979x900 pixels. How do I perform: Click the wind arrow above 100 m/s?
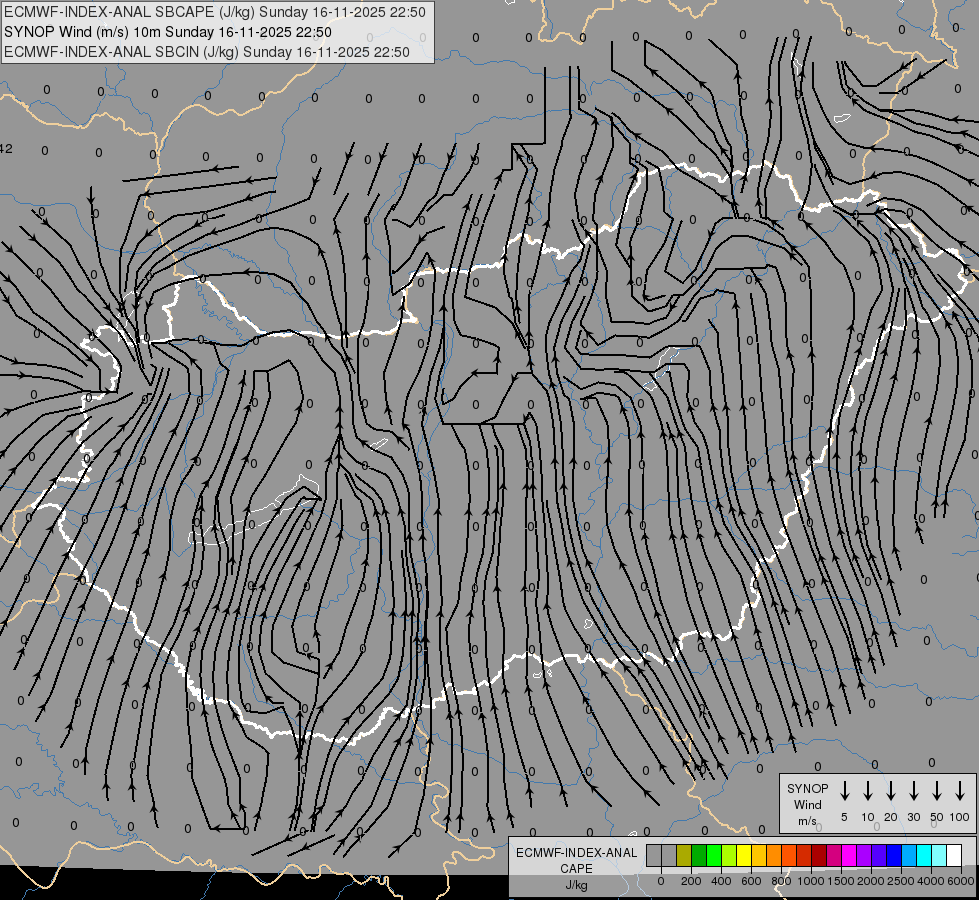tap(960, 790)
